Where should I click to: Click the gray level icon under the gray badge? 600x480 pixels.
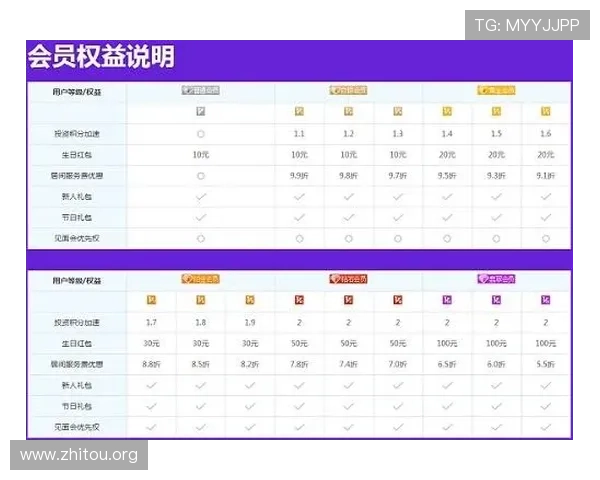201,111
